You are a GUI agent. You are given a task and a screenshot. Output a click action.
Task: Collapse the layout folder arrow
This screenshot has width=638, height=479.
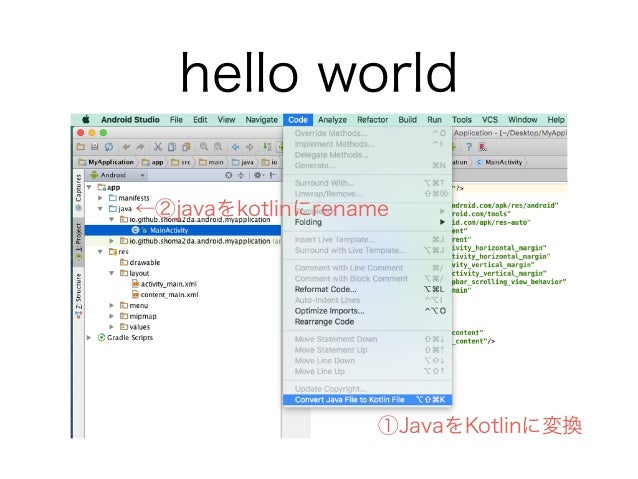point(111,273)
